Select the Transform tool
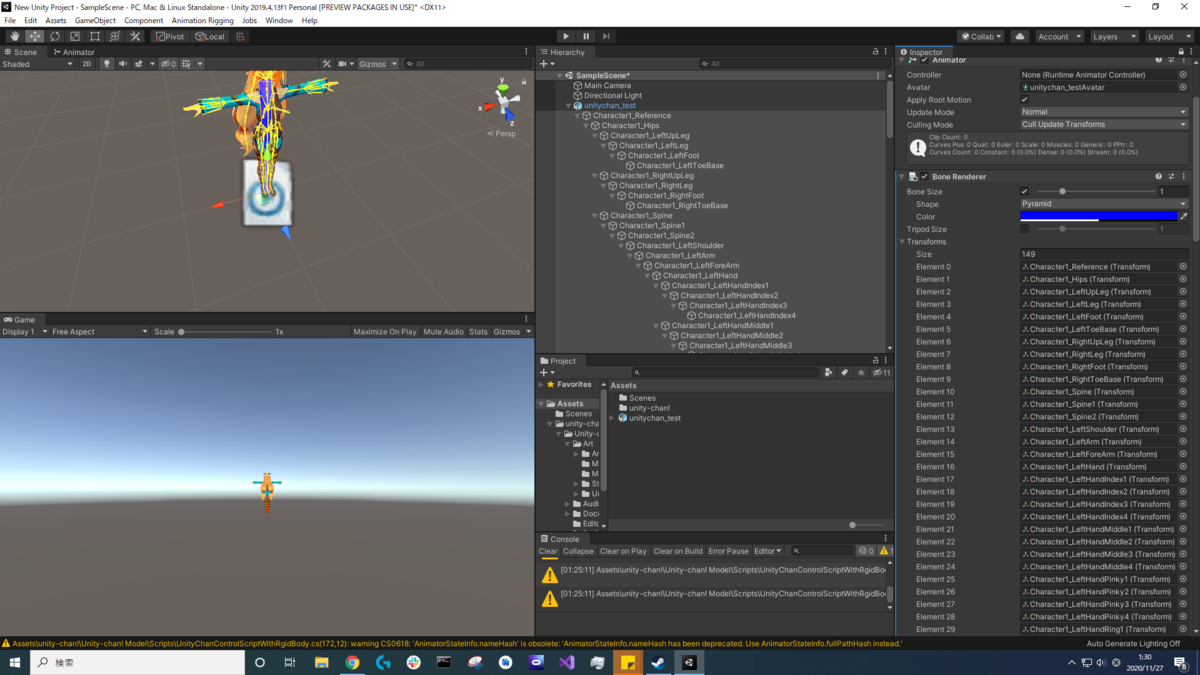1200x675 pixels. [115, 36]
